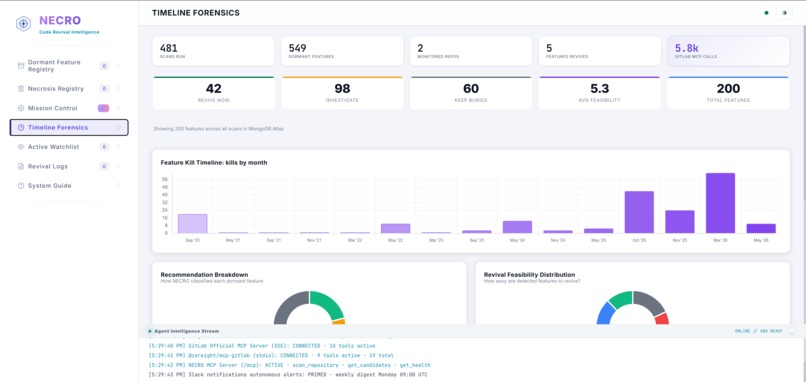Click the Sep '20 bar in kill timeline
Image resolution: width=806 pixels, height=382 pixels.
click(193, 224)
